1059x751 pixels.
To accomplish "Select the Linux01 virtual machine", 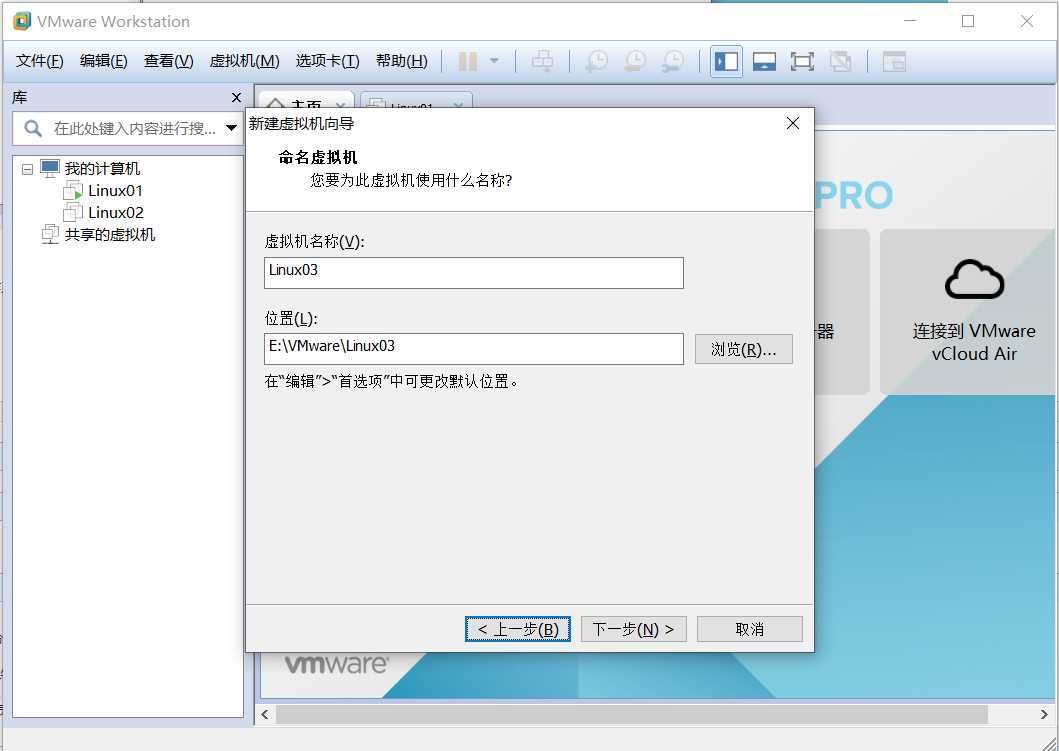I will point(115,191).
